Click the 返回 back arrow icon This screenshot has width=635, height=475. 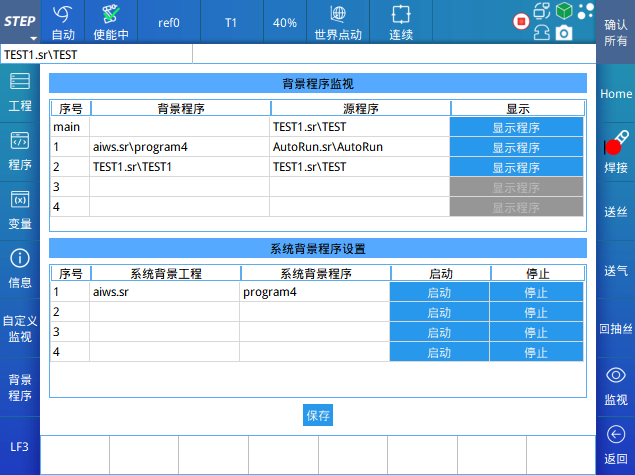[616, 444]
